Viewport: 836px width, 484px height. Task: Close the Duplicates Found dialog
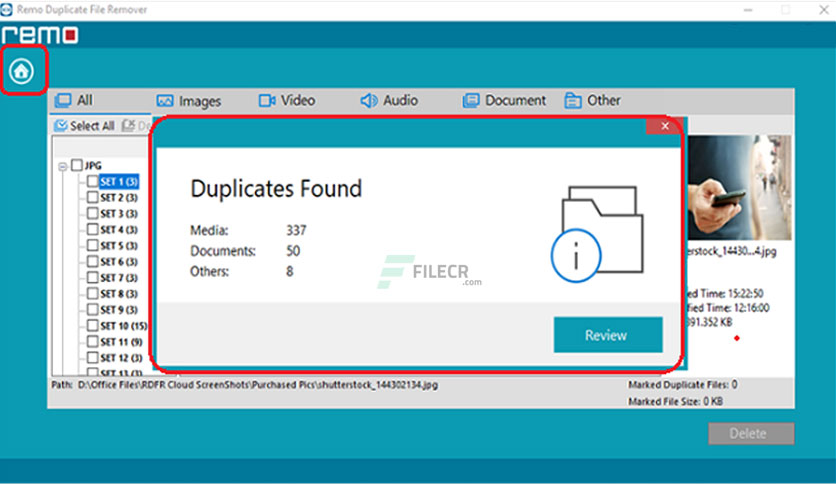(x=664, y=126)
